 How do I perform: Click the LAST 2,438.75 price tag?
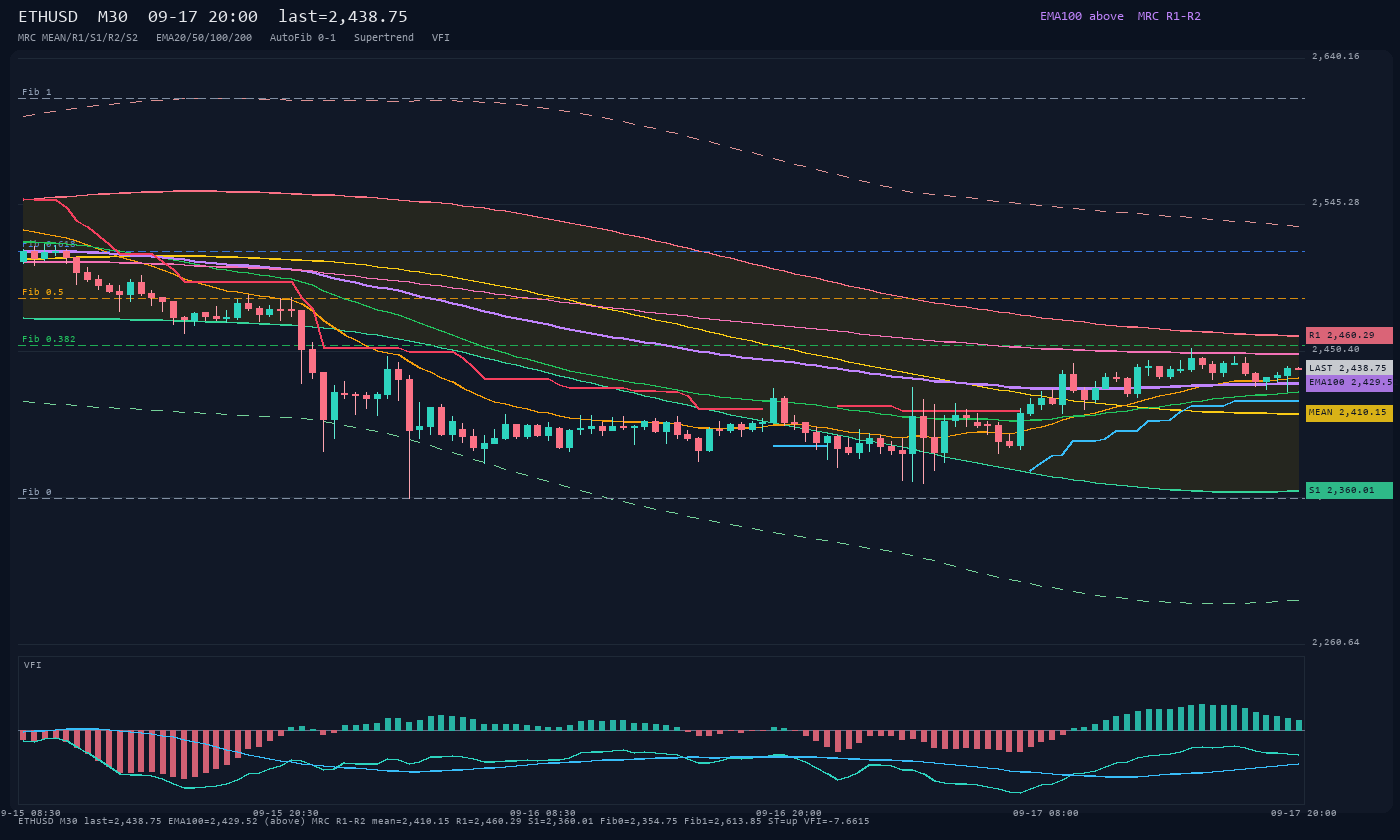pyautogui.click(x=1349, y=368)
